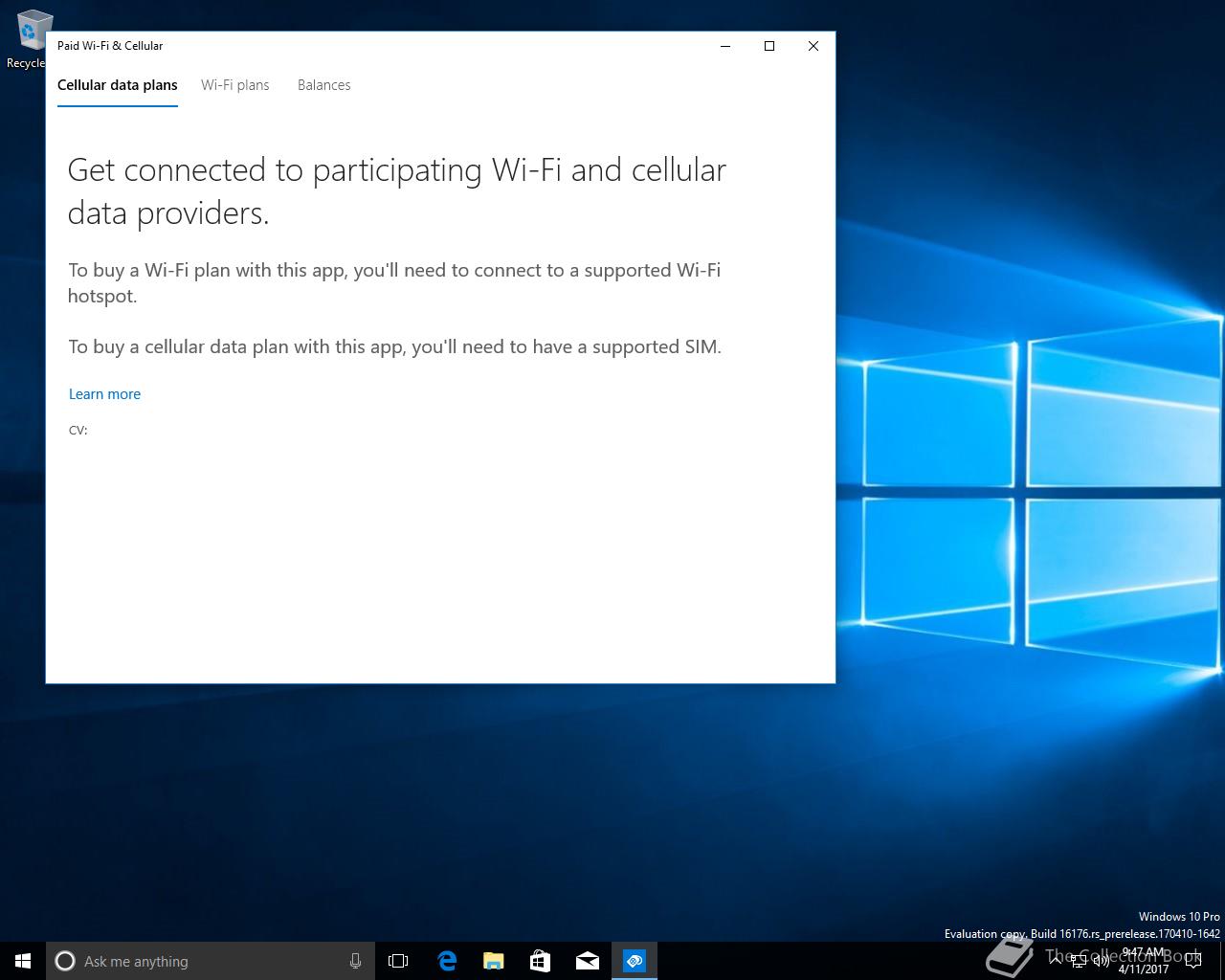Open the Balances tab
The width and height of the screenshot is (1225, 980).
click(x=323, y=85)
